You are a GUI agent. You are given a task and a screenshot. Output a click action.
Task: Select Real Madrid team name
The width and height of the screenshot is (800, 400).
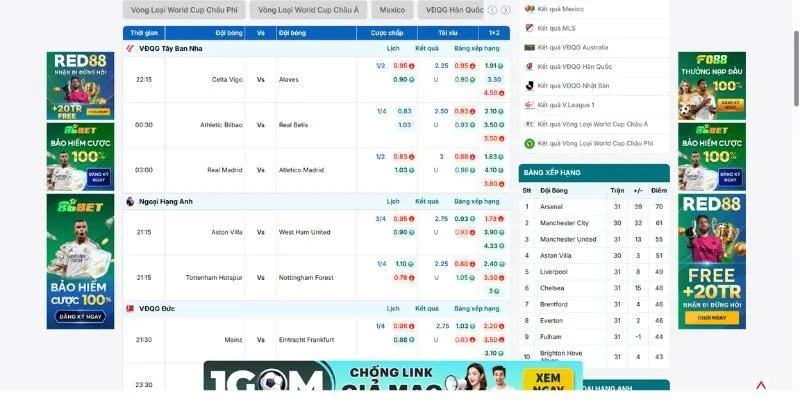tap(225, 170)
